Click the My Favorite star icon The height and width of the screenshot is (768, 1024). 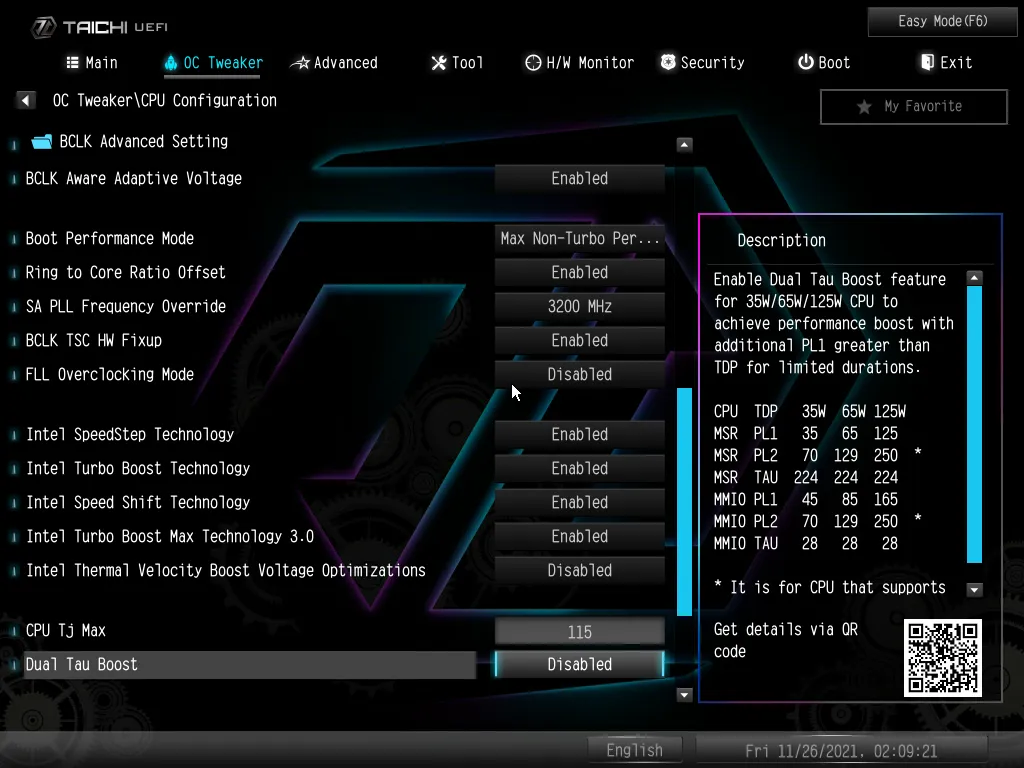[864, 106]
